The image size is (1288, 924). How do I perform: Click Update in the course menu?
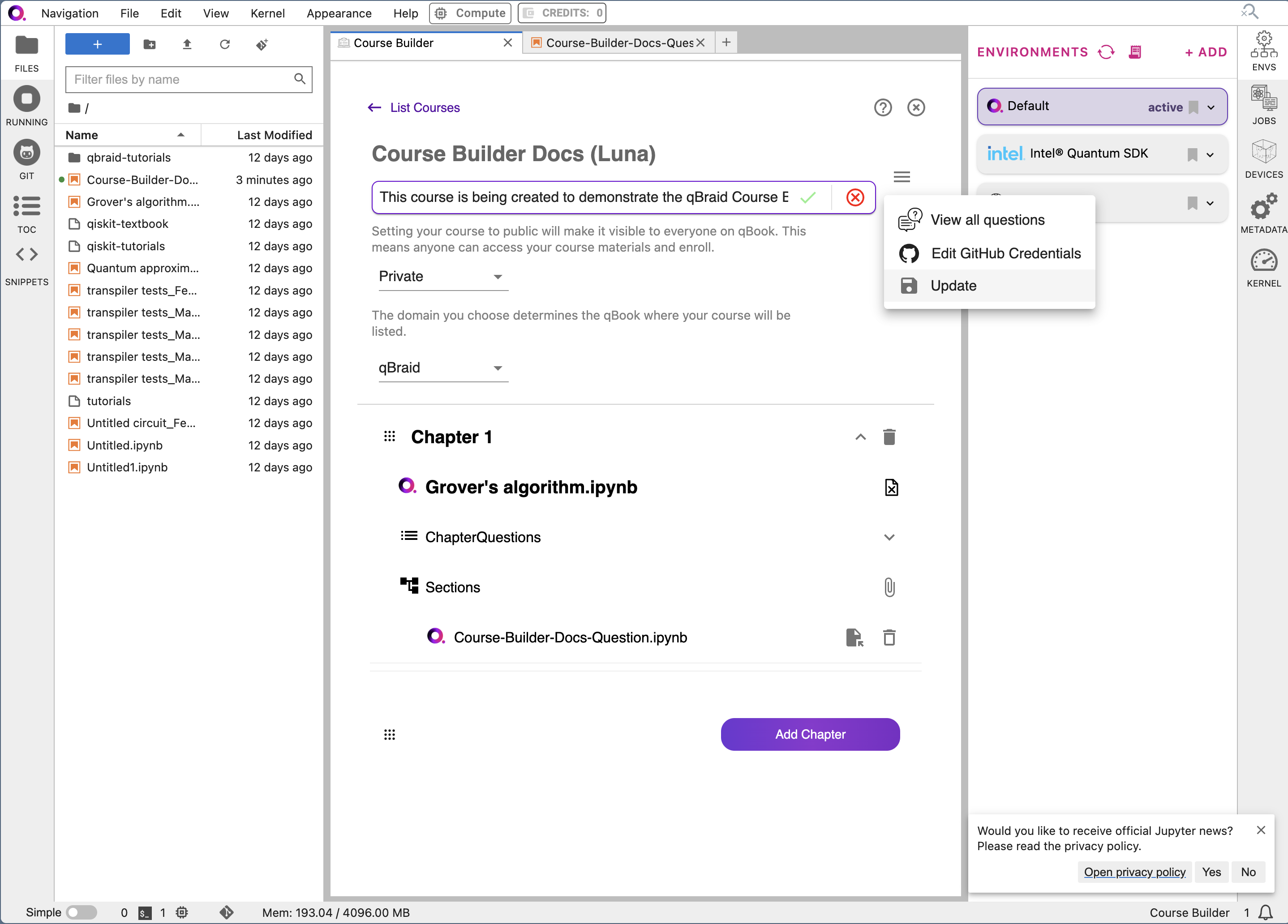point(989,286)
